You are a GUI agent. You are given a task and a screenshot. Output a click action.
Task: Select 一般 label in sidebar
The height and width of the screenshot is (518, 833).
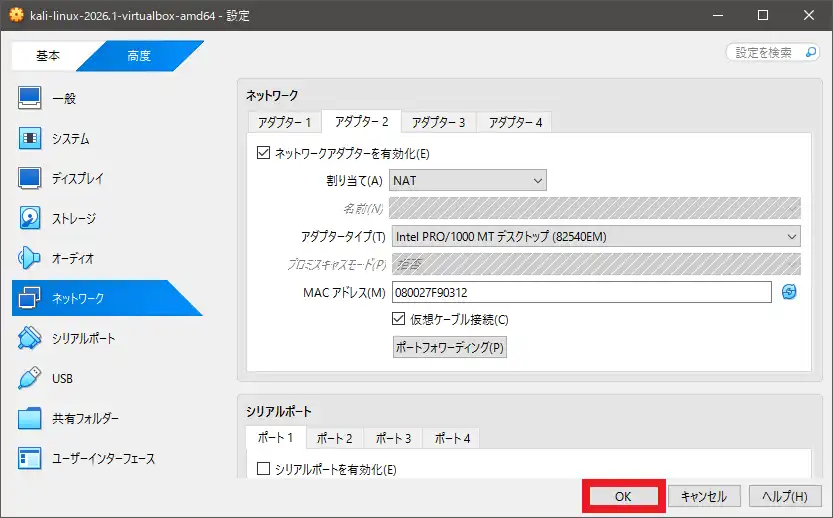click(x=64, y=98)
